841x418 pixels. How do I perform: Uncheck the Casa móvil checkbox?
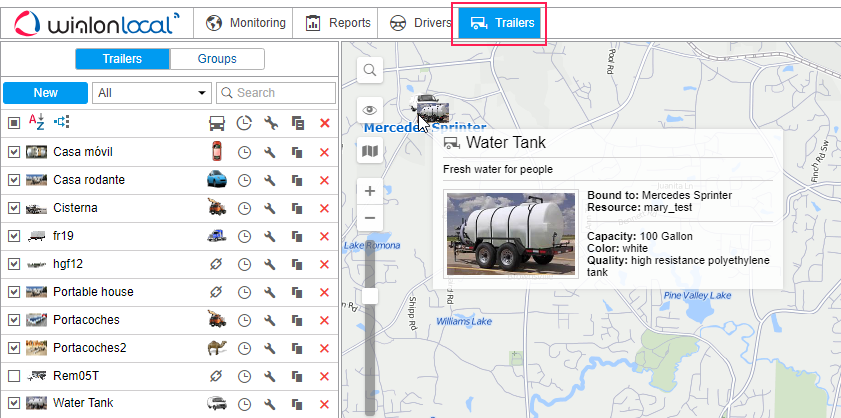click(x=14, y=152)
